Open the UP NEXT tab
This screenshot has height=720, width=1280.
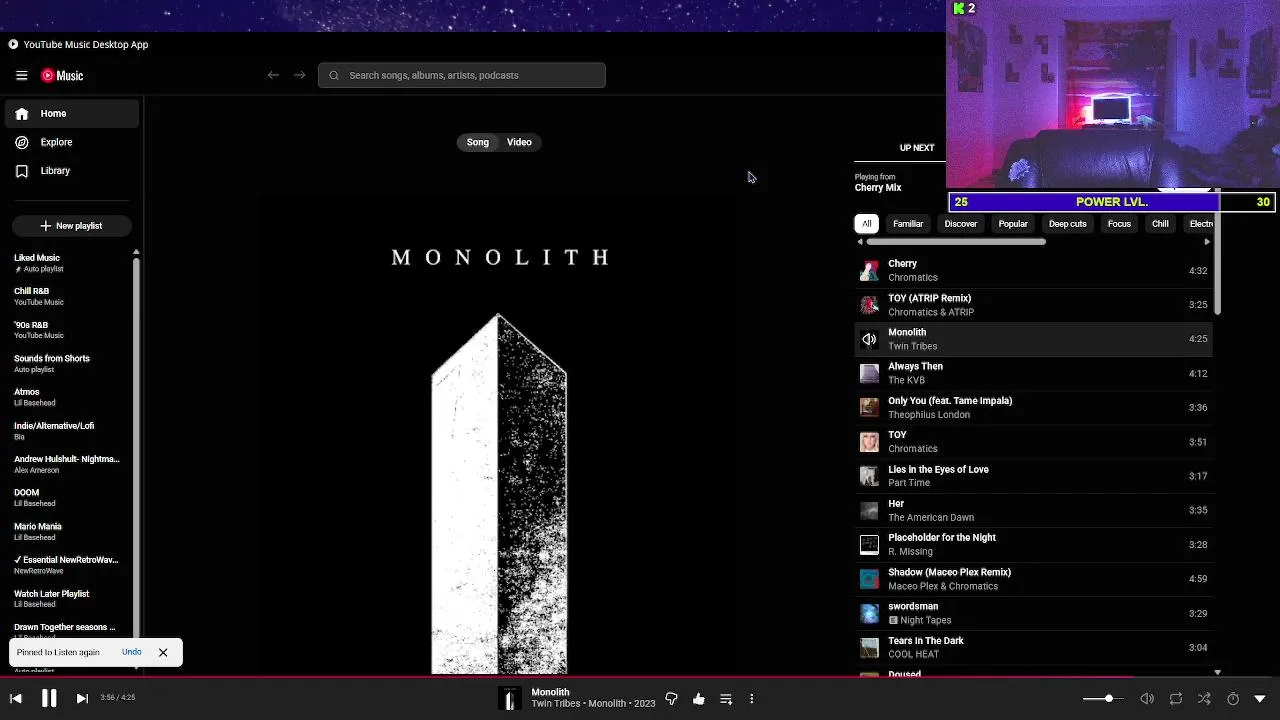point(917,148)
